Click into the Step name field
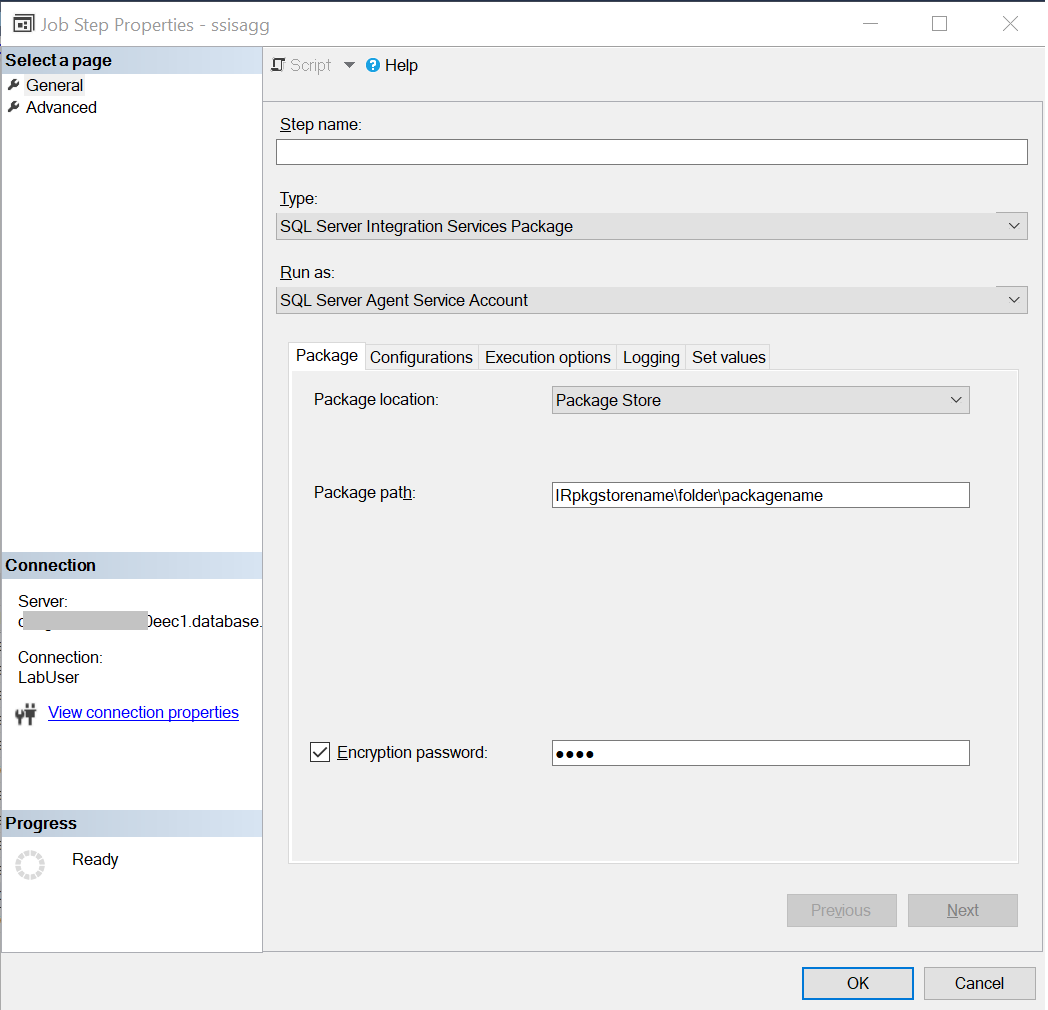This screenshot has height=1010, width=1048. [x=652, y=152]
